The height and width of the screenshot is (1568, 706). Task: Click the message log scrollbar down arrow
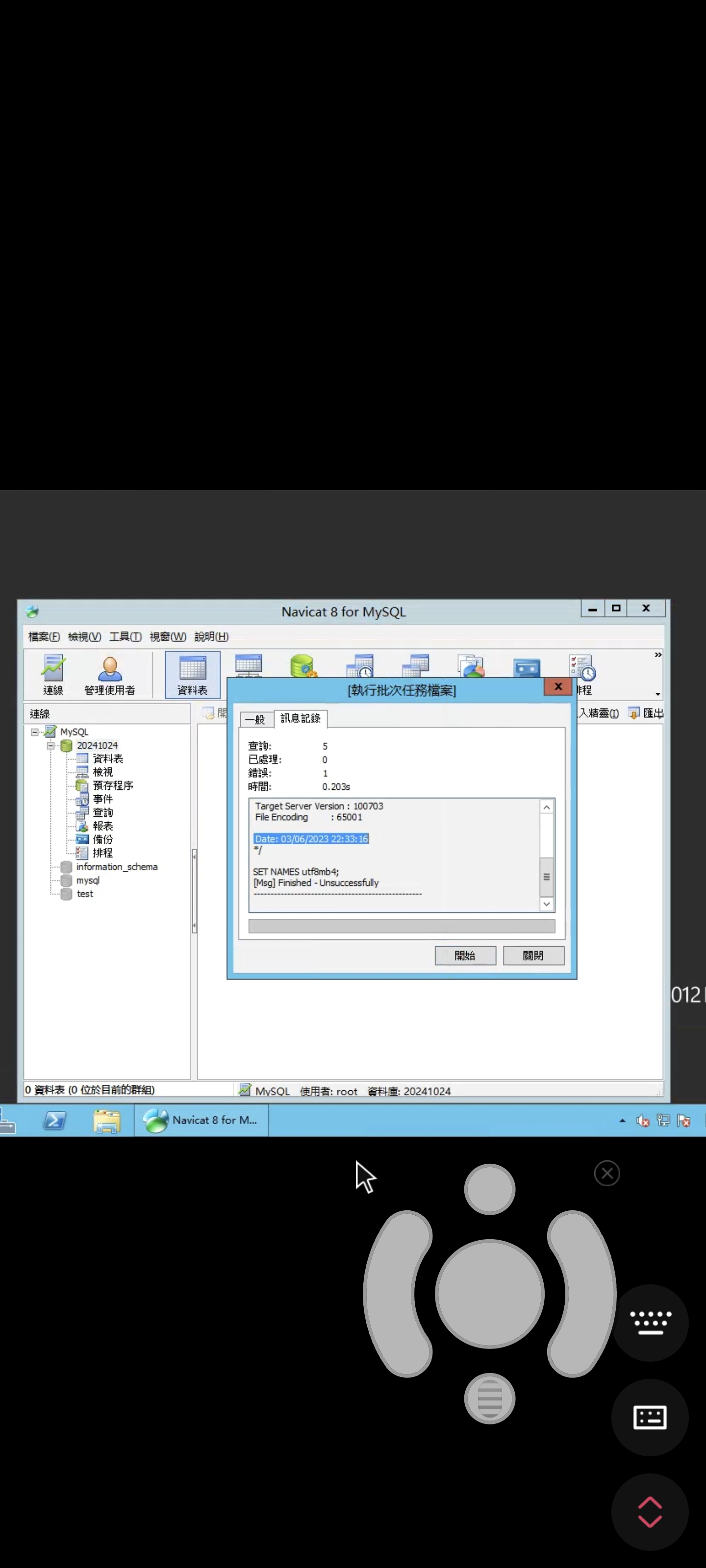[x=546, y=904]
